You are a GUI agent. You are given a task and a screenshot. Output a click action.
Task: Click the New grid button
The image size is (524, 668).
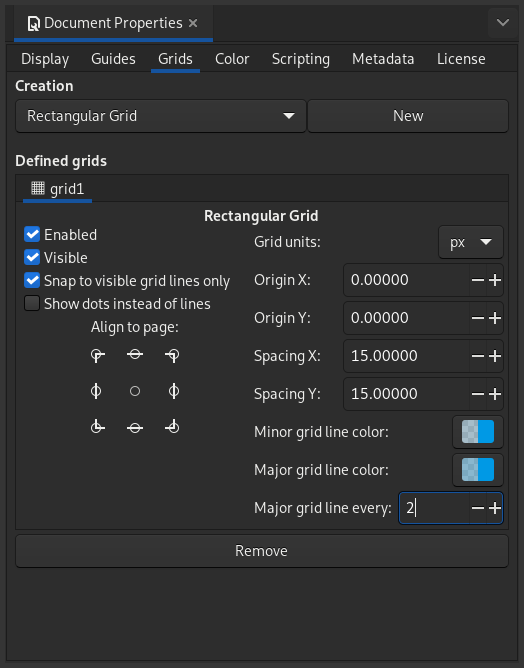(408, 116)
